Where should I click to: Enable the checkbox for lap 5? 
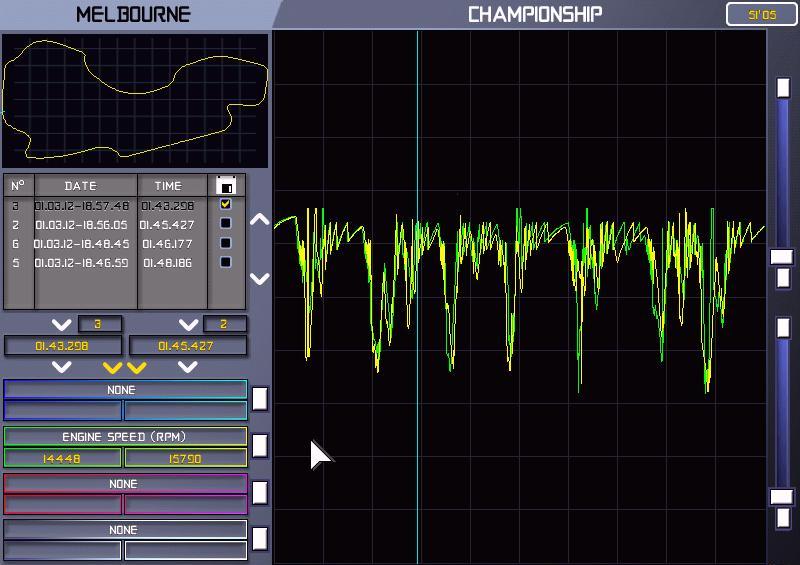click(226, 262)
